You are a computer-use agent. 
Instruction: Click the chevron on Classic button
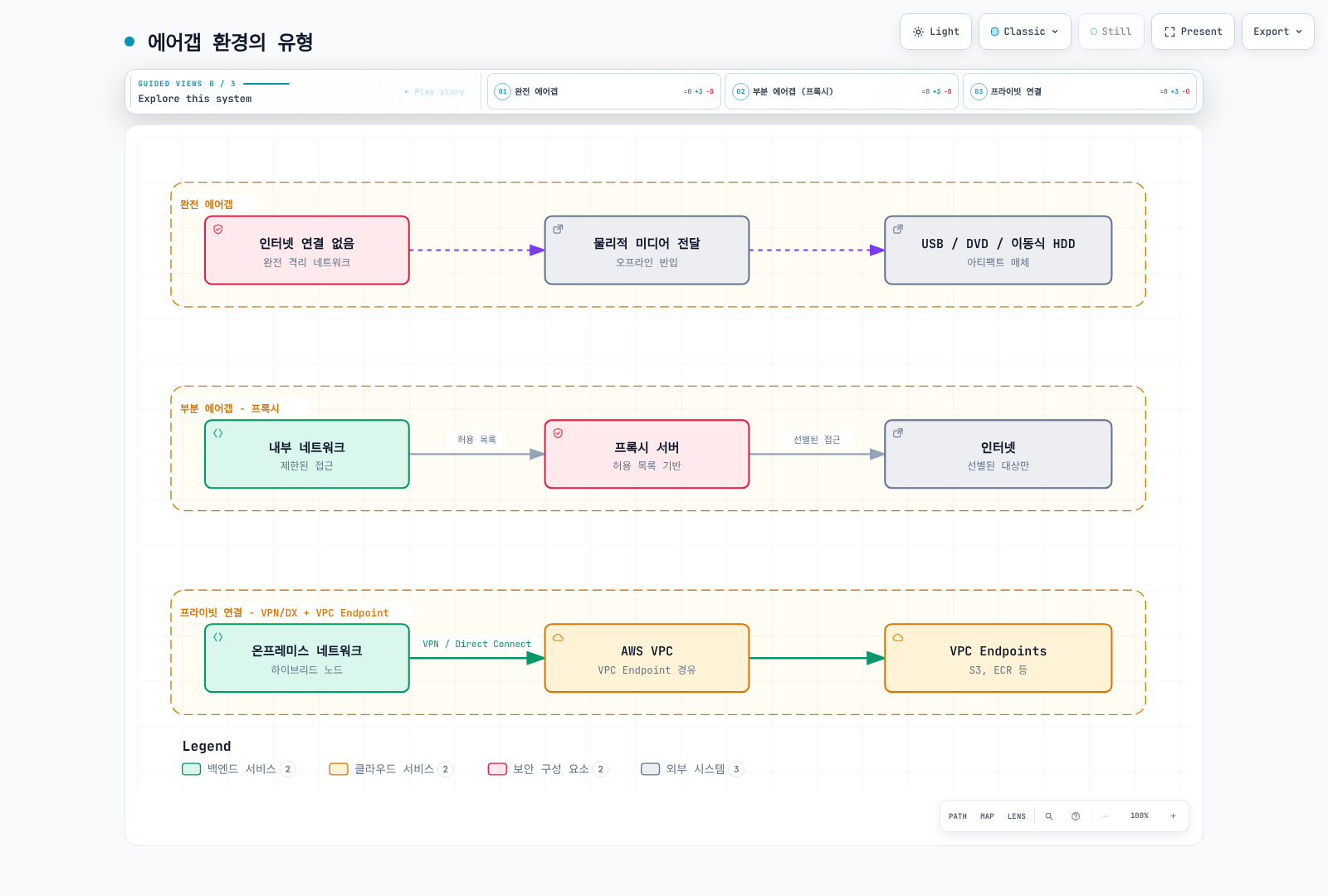tap(1055, 32)
